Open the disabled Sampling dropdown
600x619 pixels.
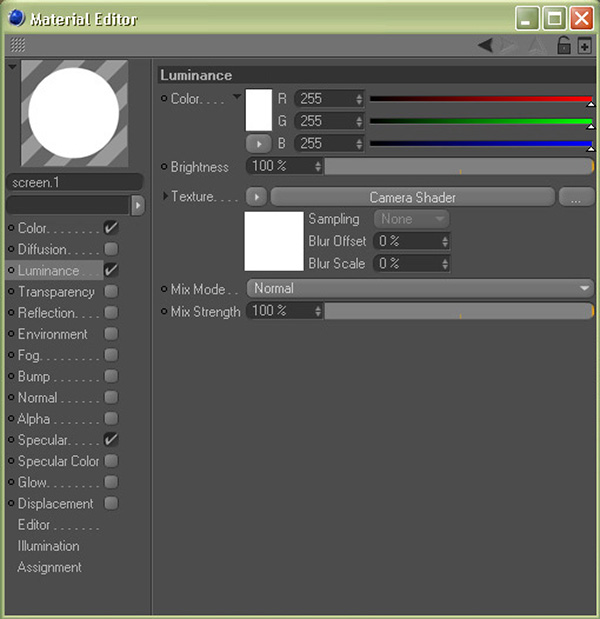click(411, 219)
